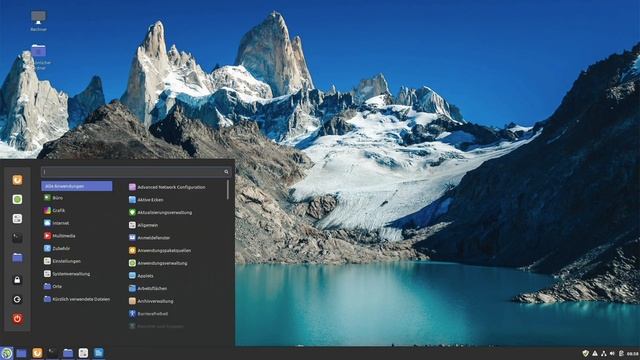The image size is (640, 360).
Task: Click the white settings icon on the panel
Action: pyautogui.click(x=83, y=353)
